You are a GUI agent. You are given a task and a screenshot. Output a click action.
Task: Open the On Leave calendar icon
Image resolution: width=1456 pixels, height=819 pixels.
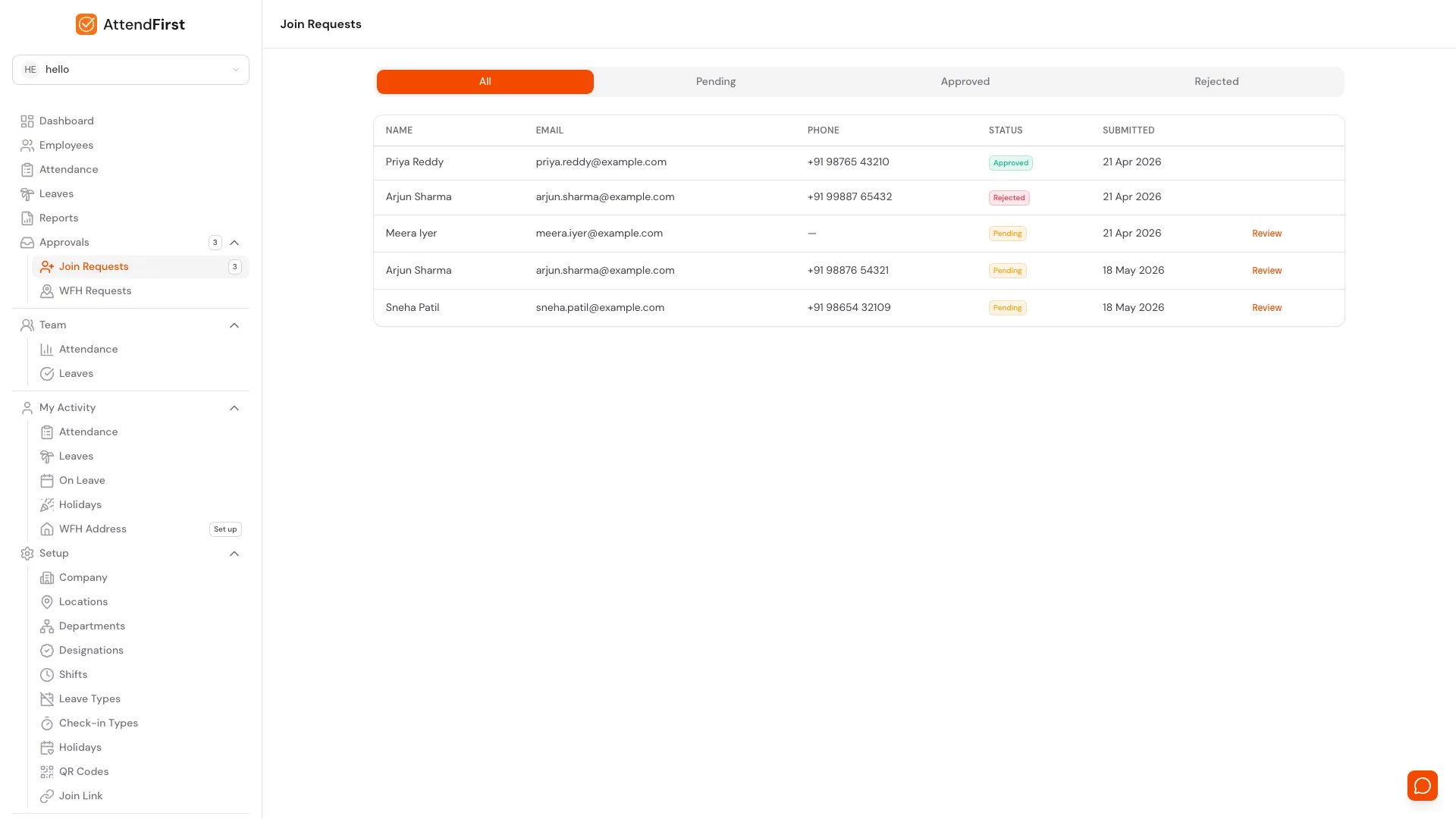(47, 481)
